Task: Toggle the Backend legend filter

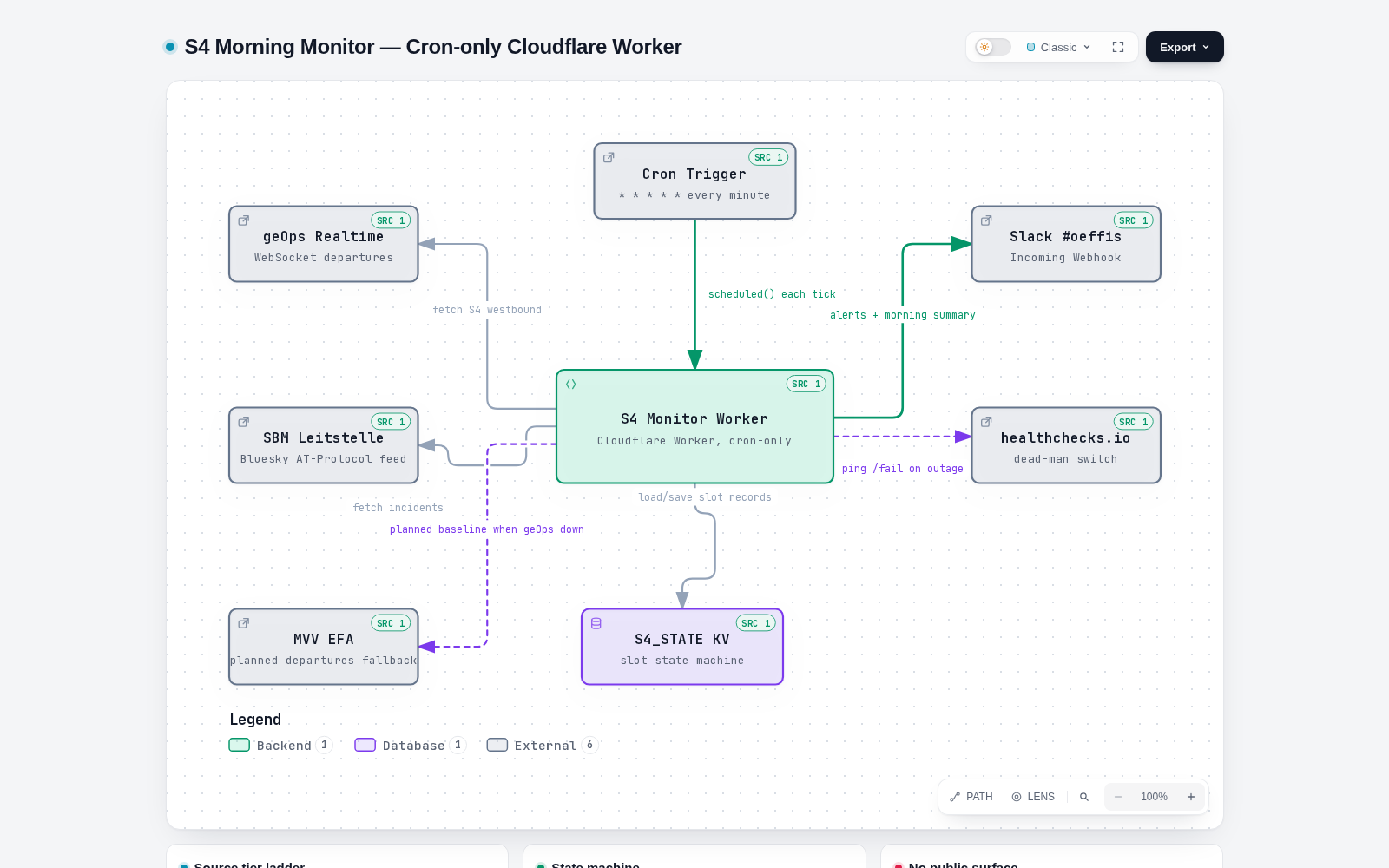Action: 280,745
